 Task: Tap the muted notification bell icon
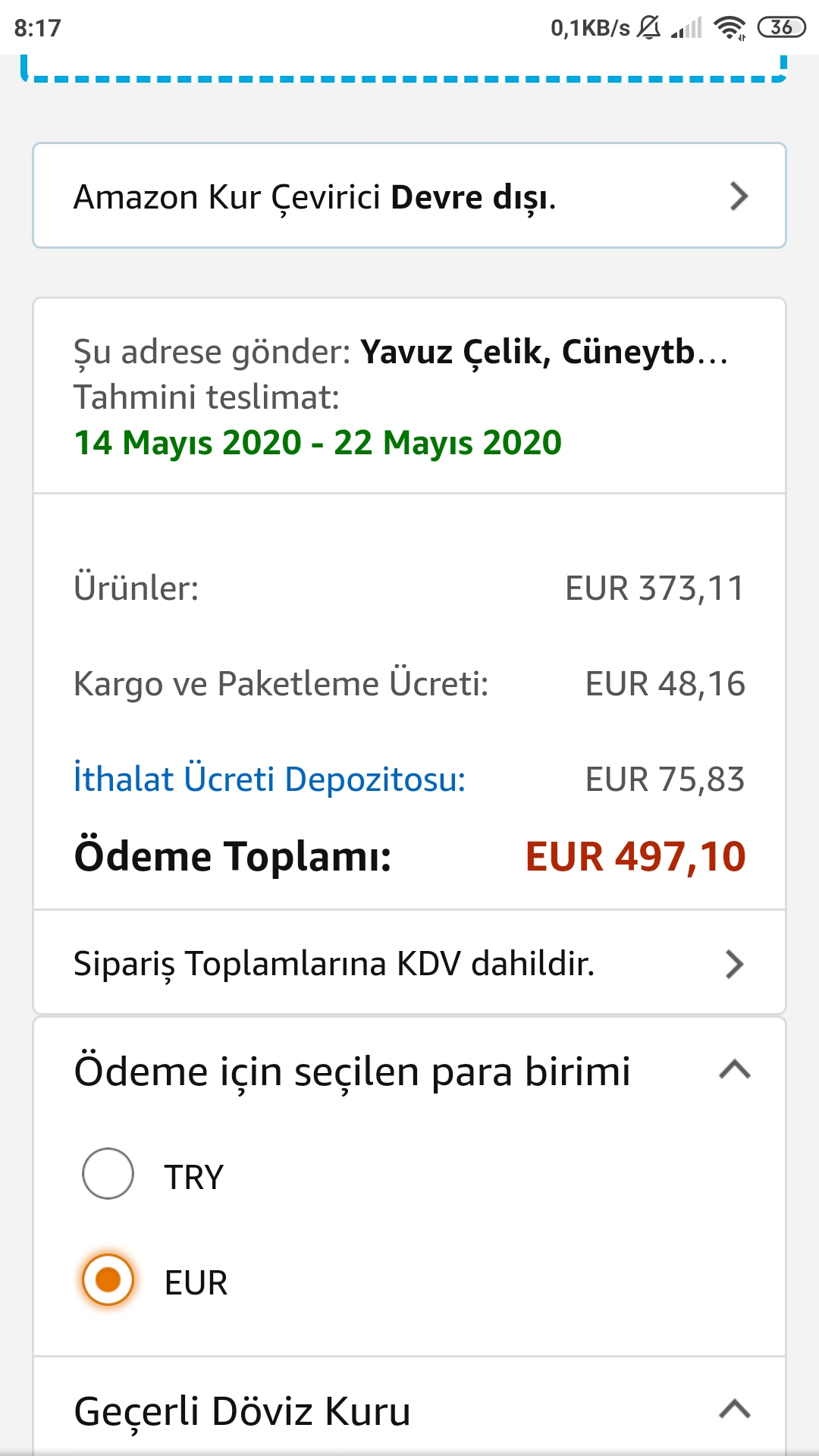(x=649, y=28)
